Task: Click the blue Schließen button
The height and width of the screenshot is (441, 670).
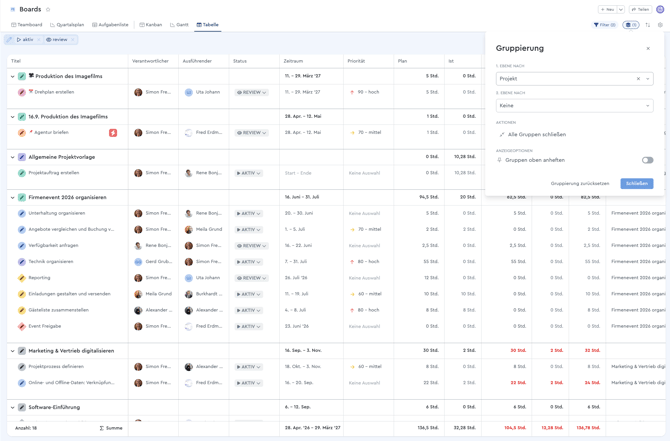Action: pyautogui.click(x=637, y=183)
